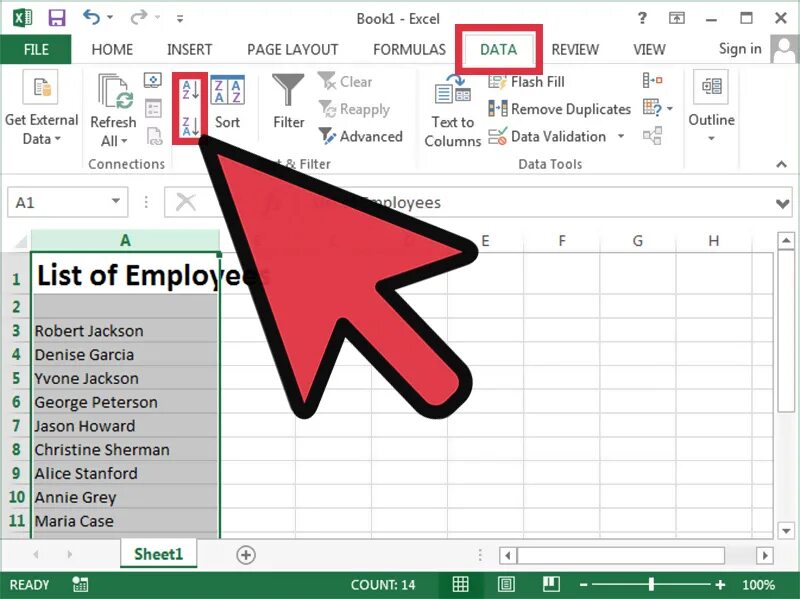Click Flash Fill
Viewport: 800px width, 599px height.
click(526, 82)
